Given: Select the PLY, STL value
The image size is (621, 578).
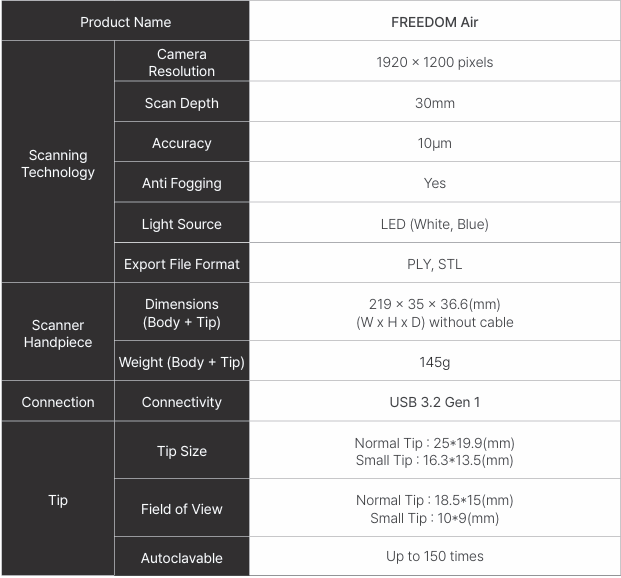Looking at the screenshot, I should (x=434, y=265).
